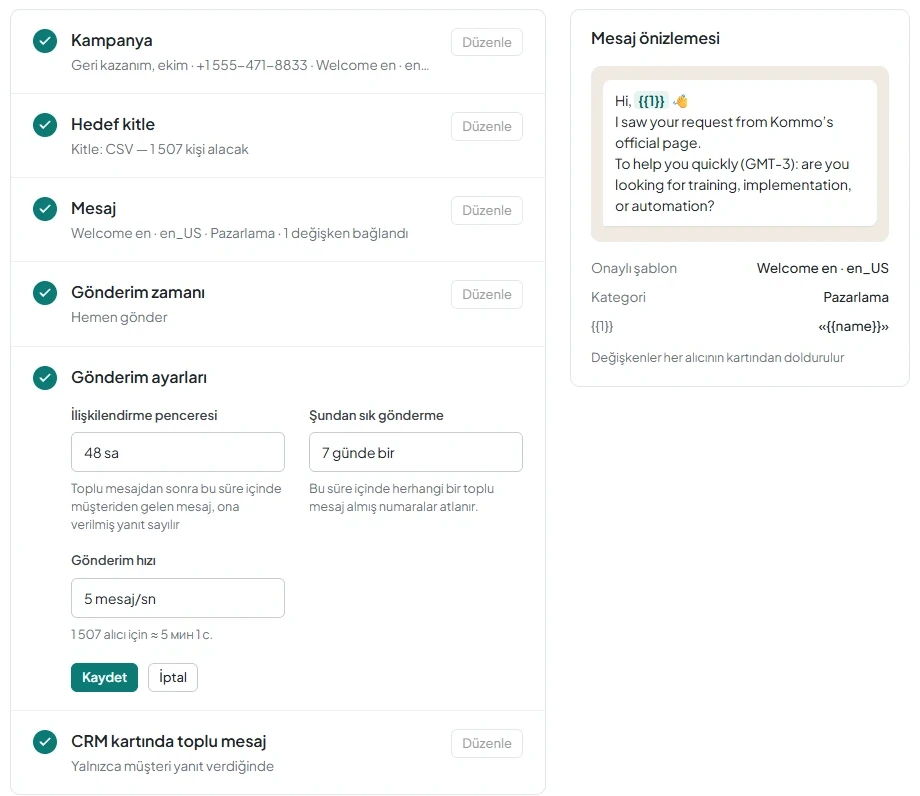This screenshot has width=920, height=796.
Task: Open the Gönderim hızı 5 mesaj/sn dropdown
Action: [x=178, y=598]
